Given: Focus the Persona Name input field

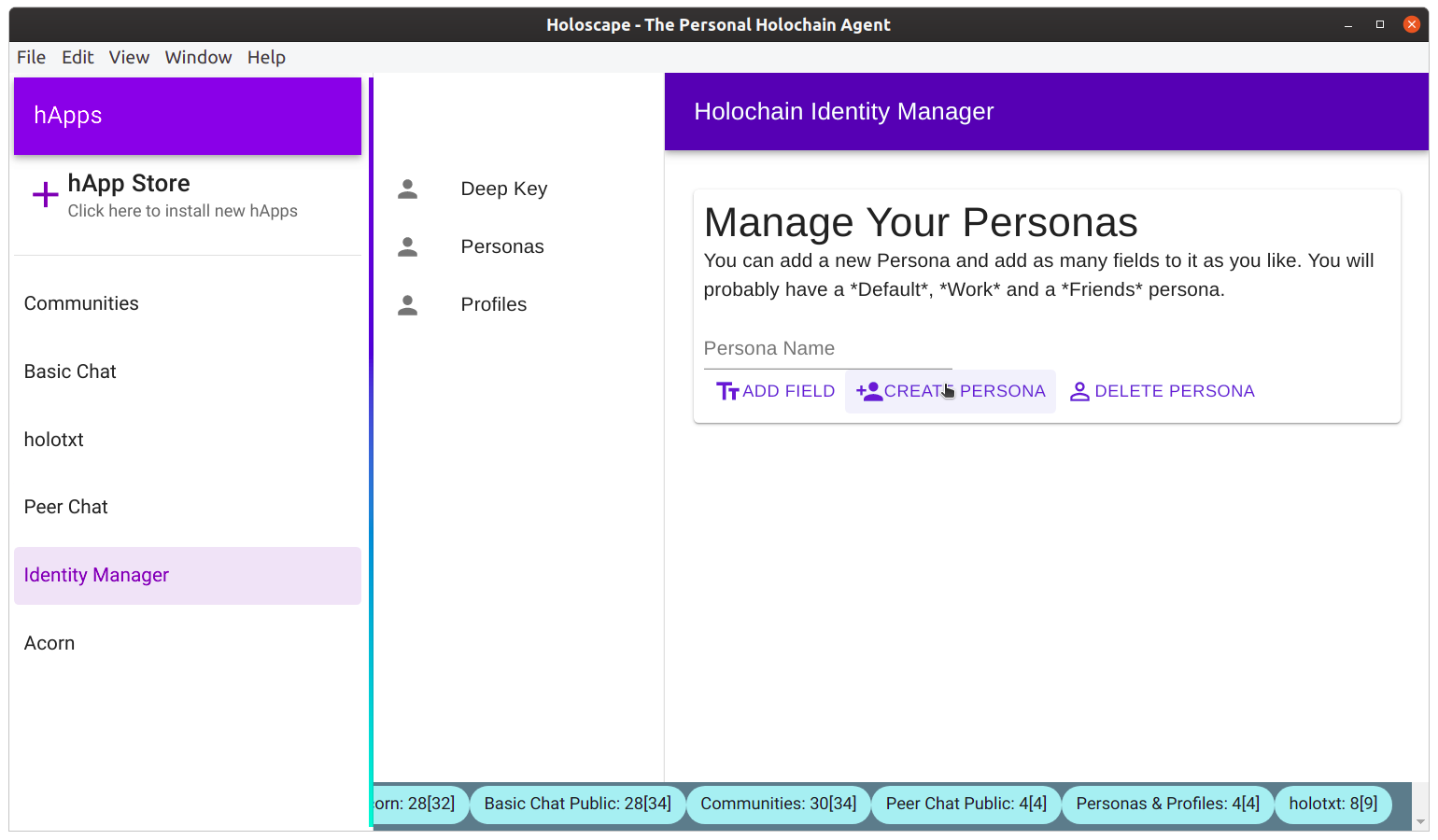Looking at the screenshot, I should click(x=827, y=349).
